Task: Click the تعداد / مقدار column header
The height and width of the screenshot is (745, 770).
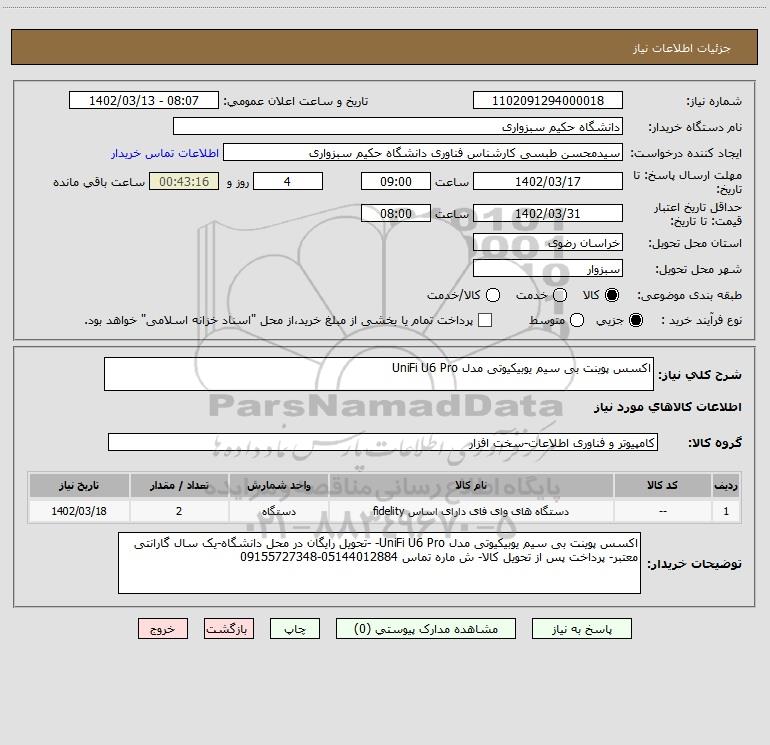Action: pyautogui.click(x=179, y=485)
